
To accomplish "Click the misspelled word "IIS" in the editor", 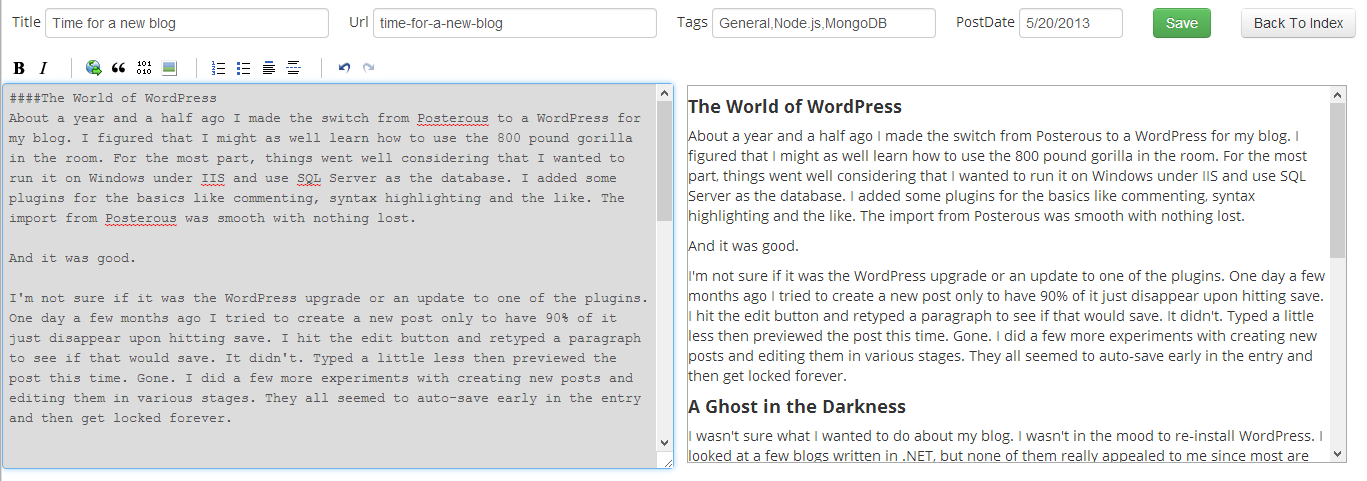I will pyautogui.click(x=213, y=178).
